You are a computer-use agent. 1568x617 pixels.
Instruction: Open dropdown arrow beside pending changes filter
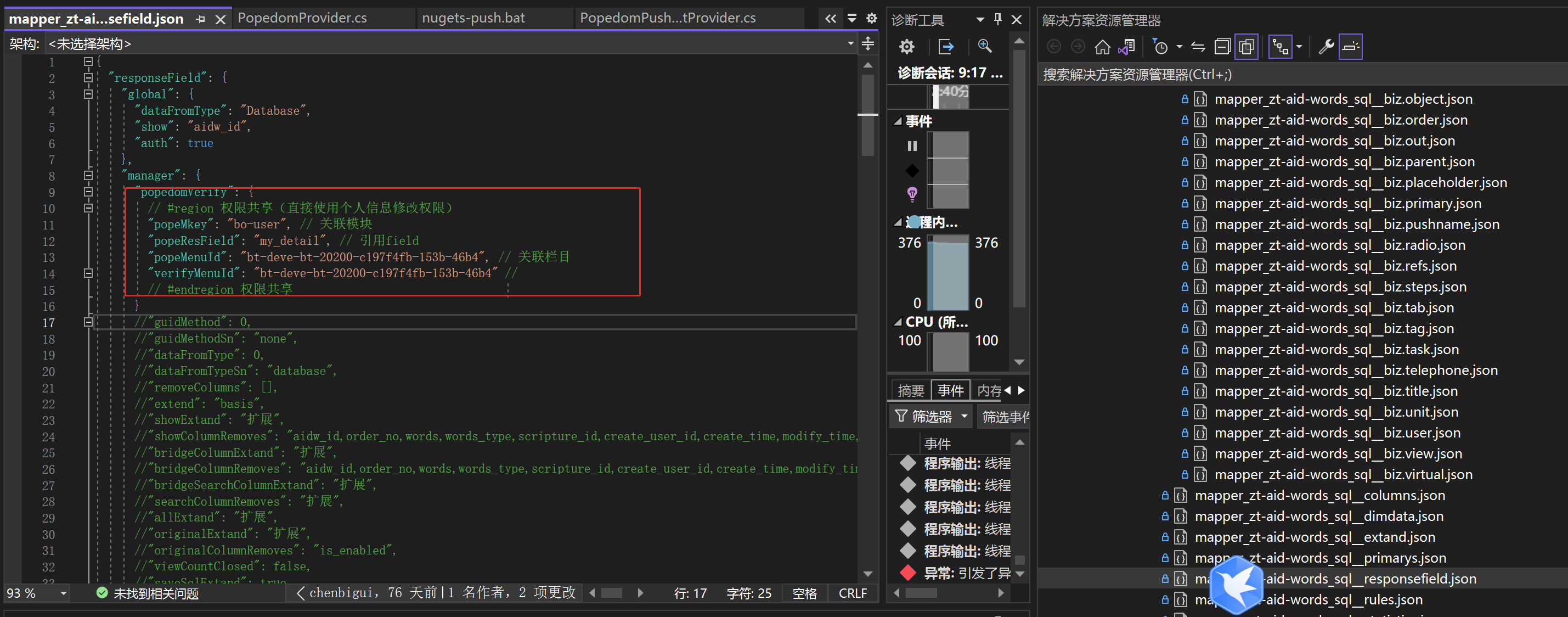[1179, 47]
